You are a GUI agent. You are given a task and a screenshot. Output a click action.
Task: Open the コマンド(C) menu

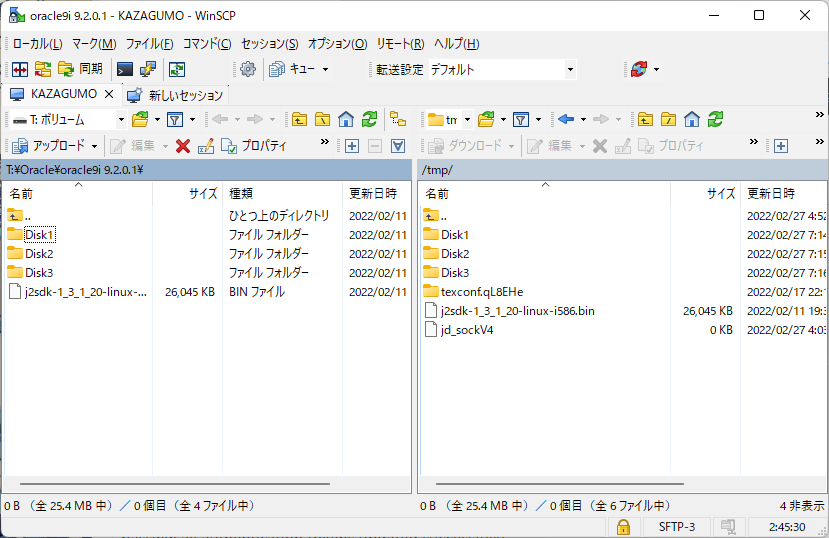tap(207, 44)
